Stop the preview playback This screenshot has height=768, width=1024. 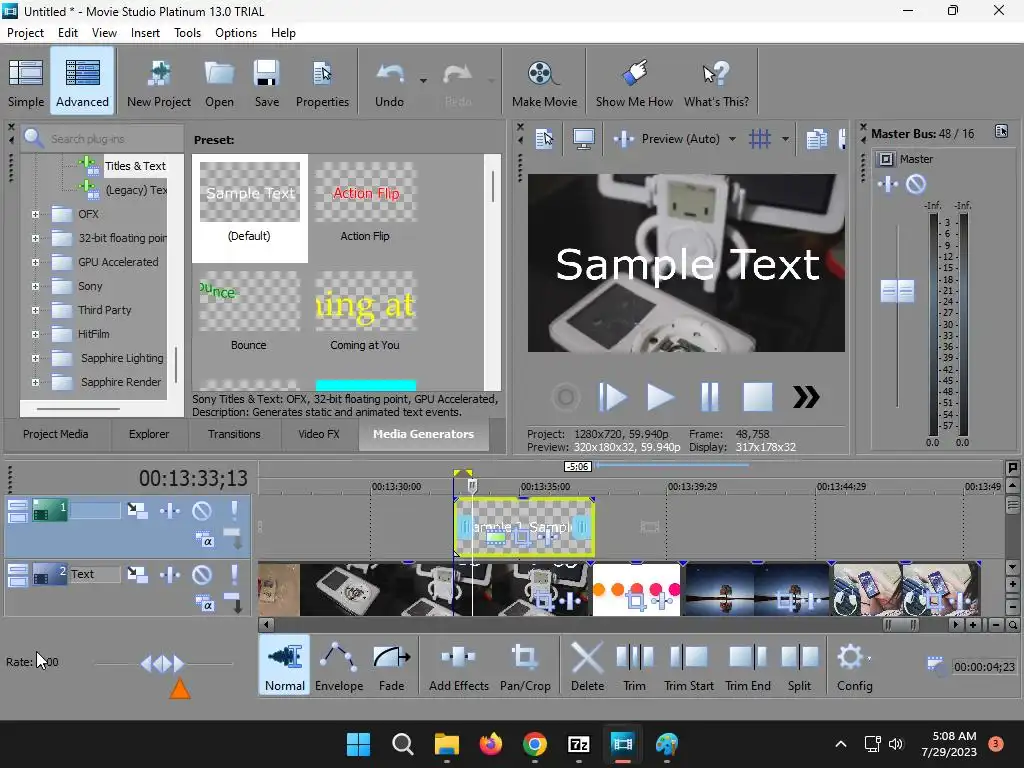click(x=758, y=397)
